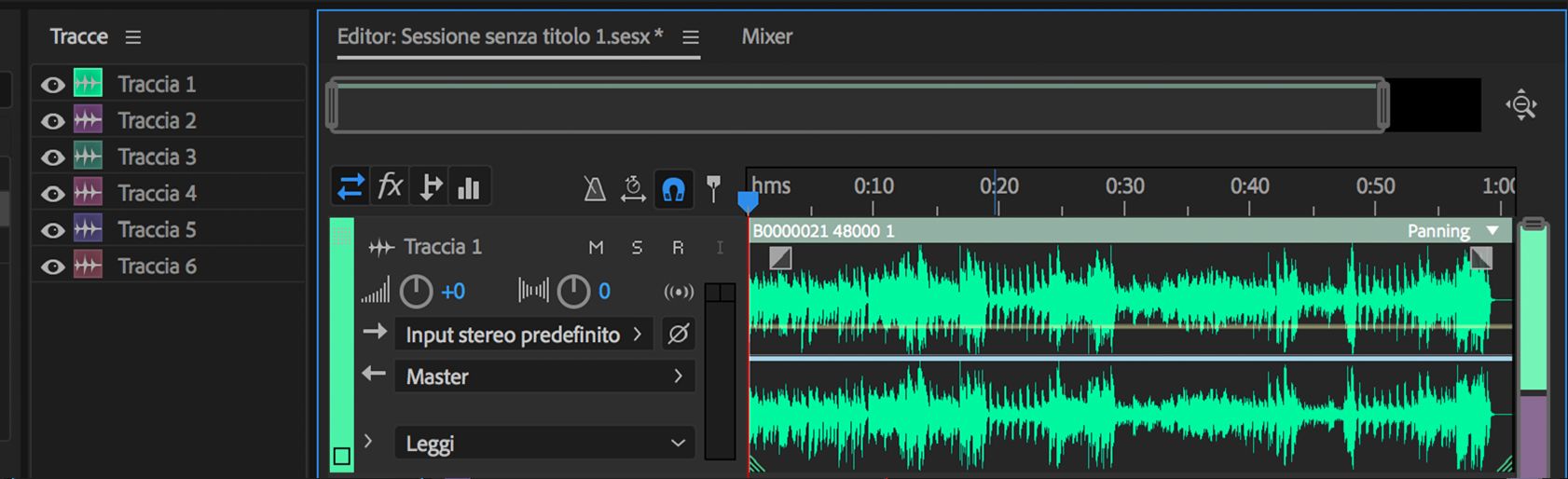The height and width of the screenshot is (479, 1568).
Task: Click the input arrow icon
Action: click(375, 332)
